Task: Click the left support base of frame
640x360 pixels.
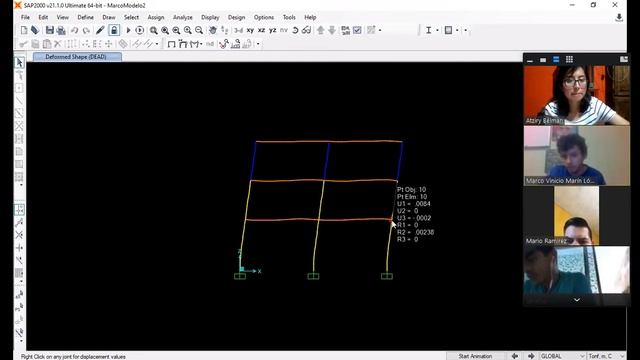Action: 240,276
